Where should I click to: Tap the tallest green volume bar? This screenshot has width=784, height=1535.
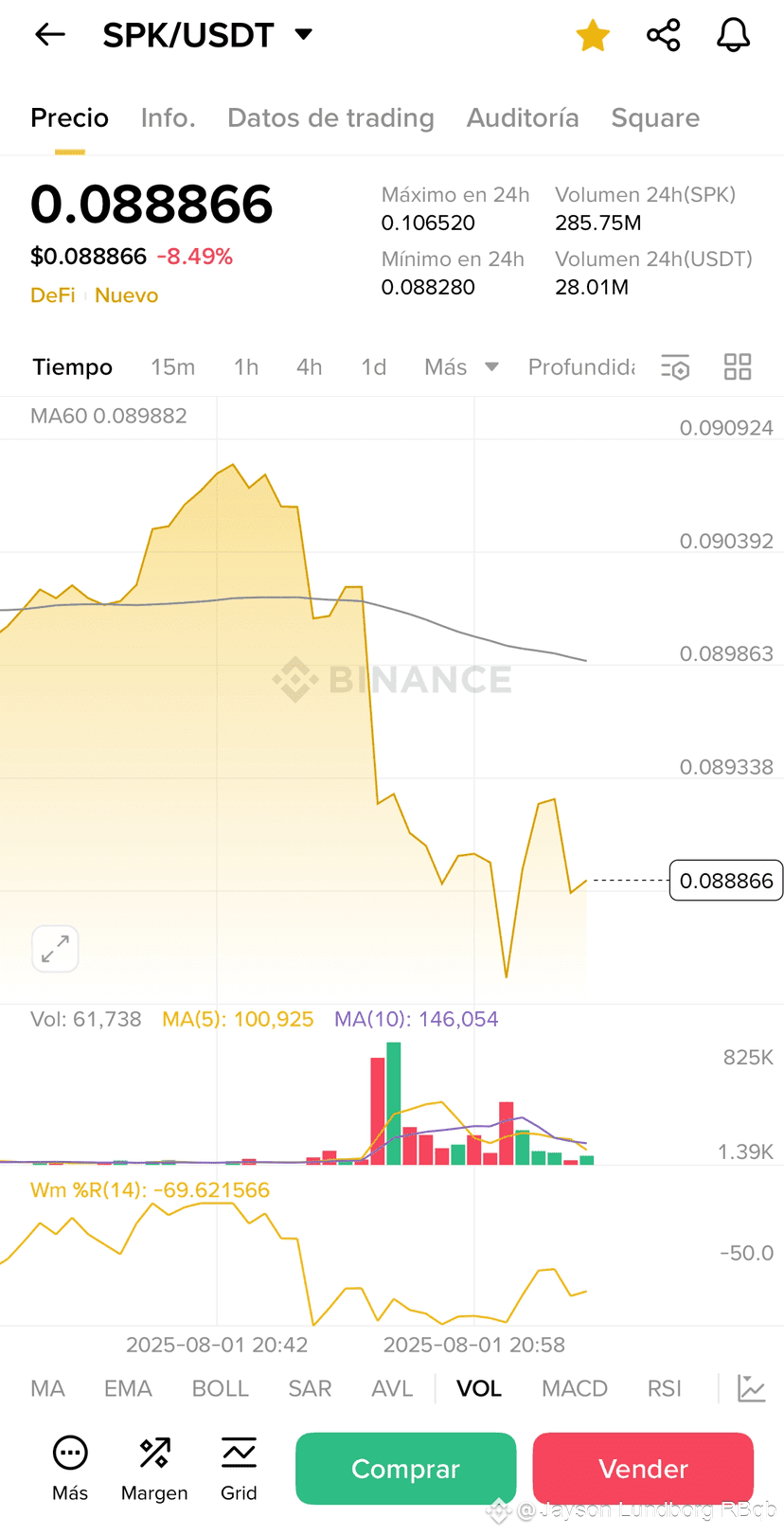coord(394,1103)
